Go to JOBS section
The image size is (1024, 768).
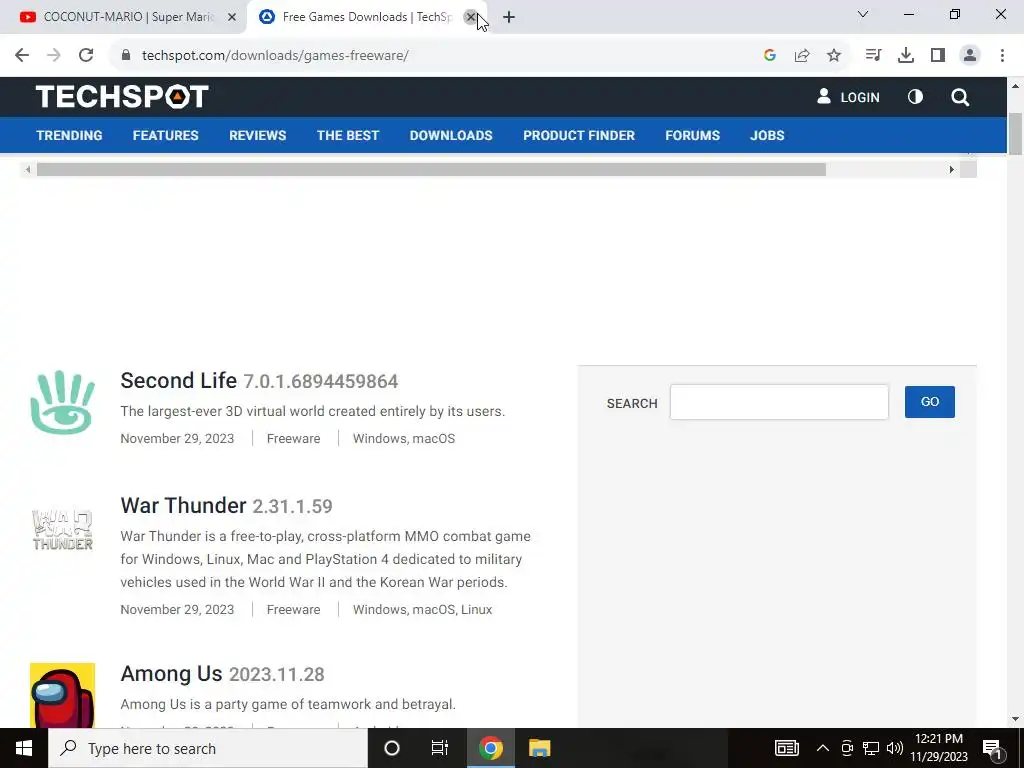point(767,135)
